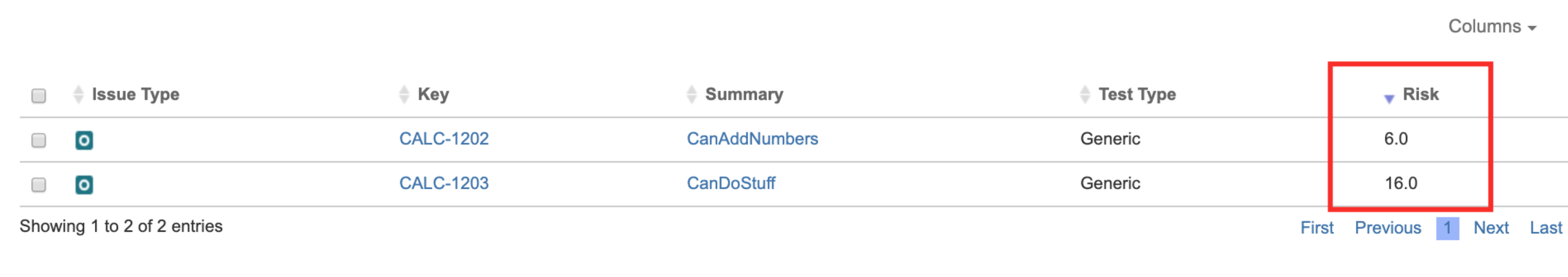
Task: Click the Next pagination link
Action: click(x=1491, y=228)
